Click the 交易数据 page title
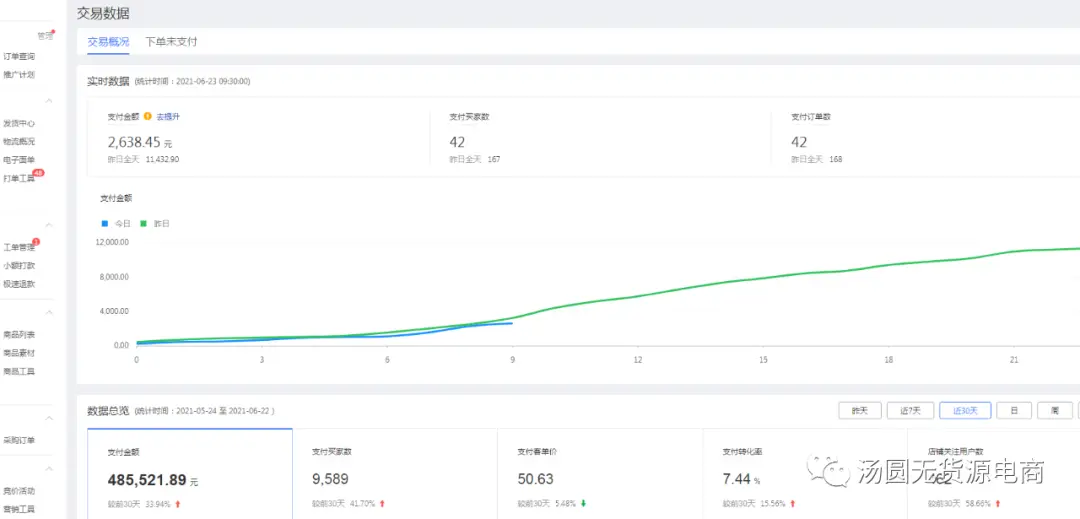Image resolution: width=1080 pixels, height=519 pixels. (103, 14)
